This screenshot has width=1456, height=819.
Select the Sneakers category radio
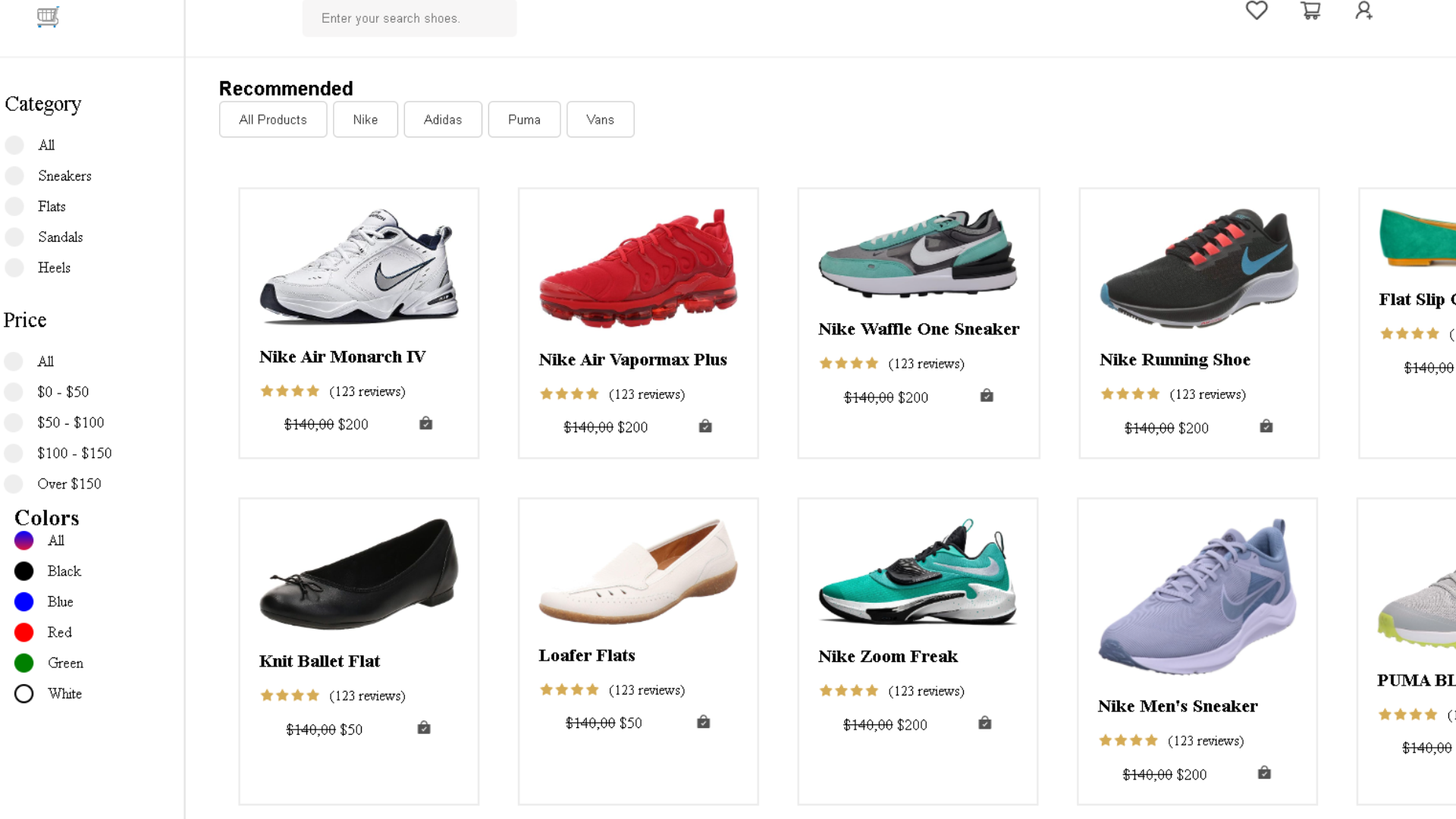pos(14,176)
